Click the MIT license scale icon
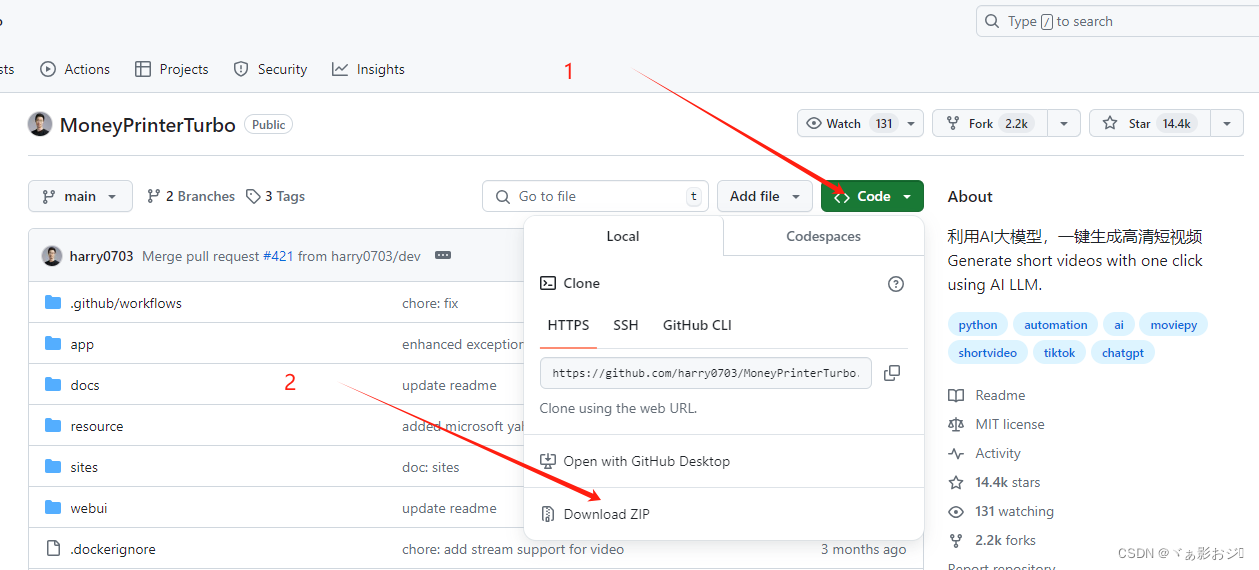This screenshot has height=570, width=1259. click(956, 424)
